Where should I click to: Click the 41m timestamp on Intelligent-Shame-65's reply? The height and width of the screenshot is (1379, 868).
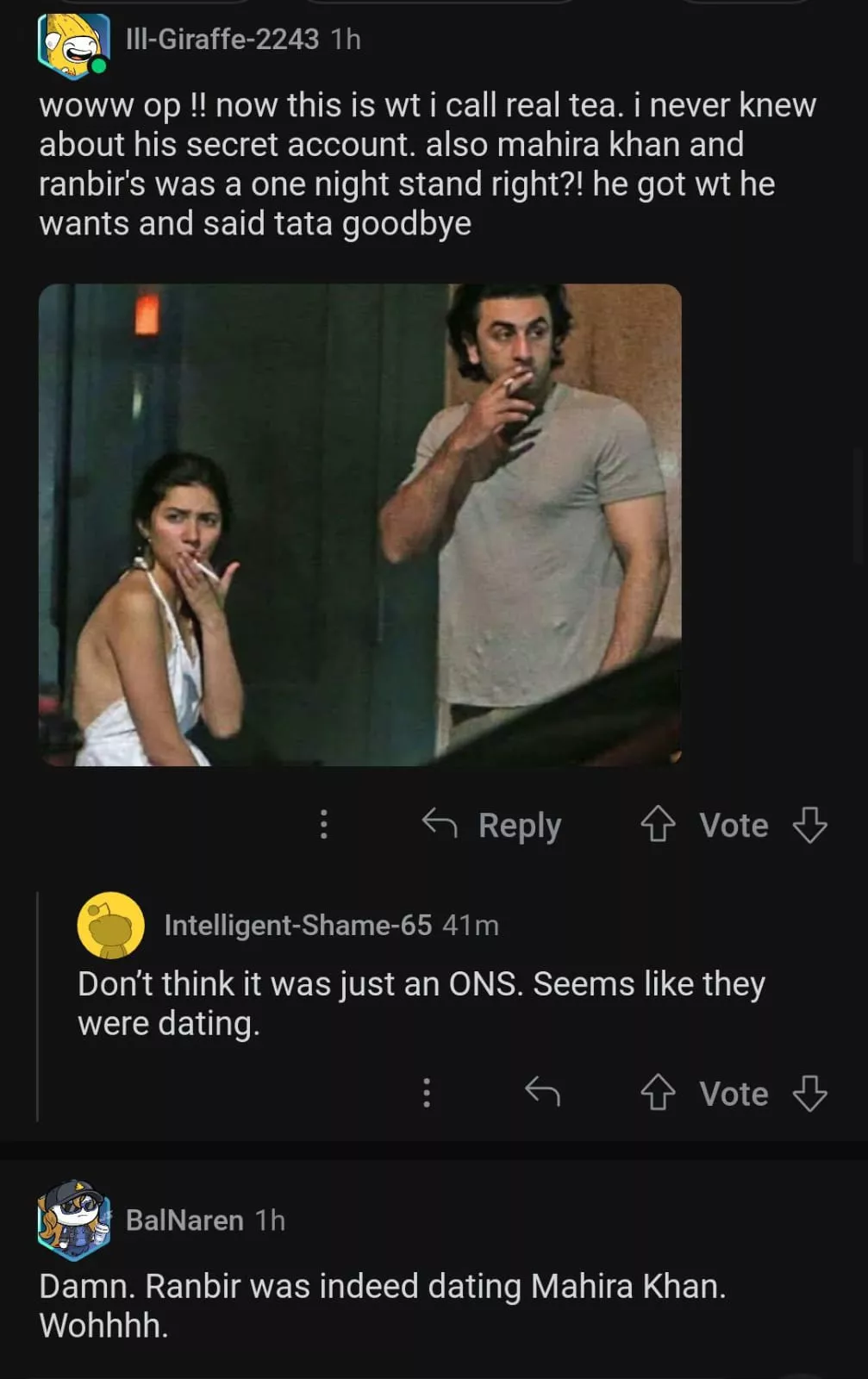coord(471,925)
